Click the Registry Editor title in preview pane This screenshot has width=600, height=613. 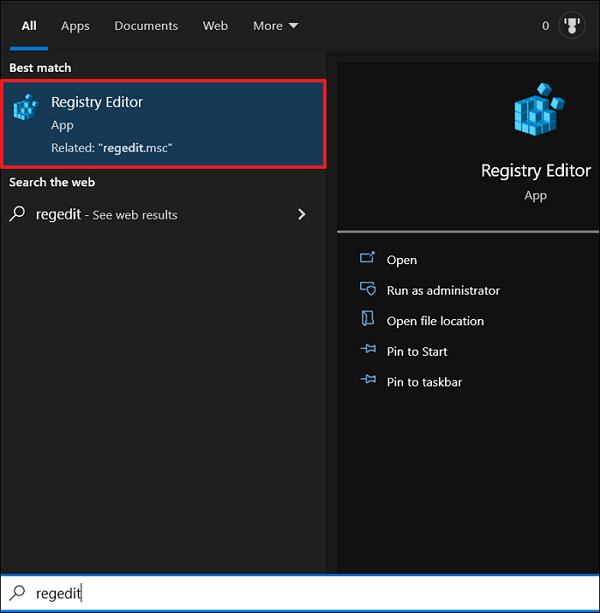(x=536, y=170)
